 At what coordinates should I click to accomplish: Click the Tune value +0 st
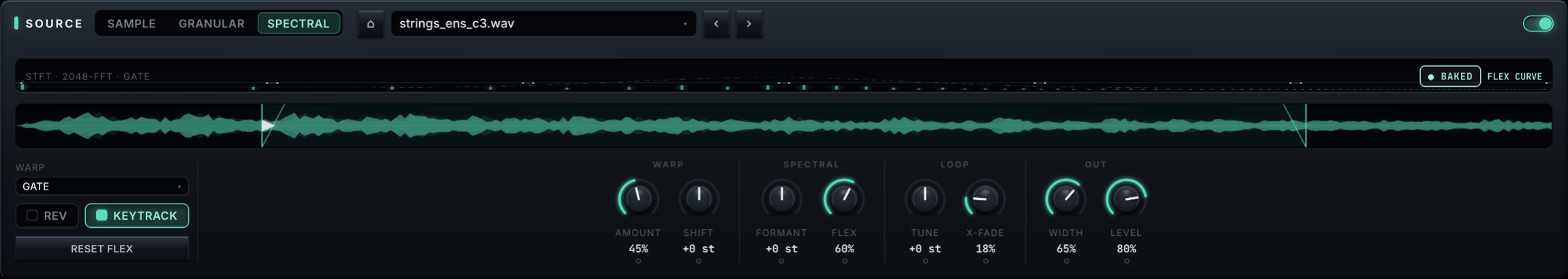[924, 249]
